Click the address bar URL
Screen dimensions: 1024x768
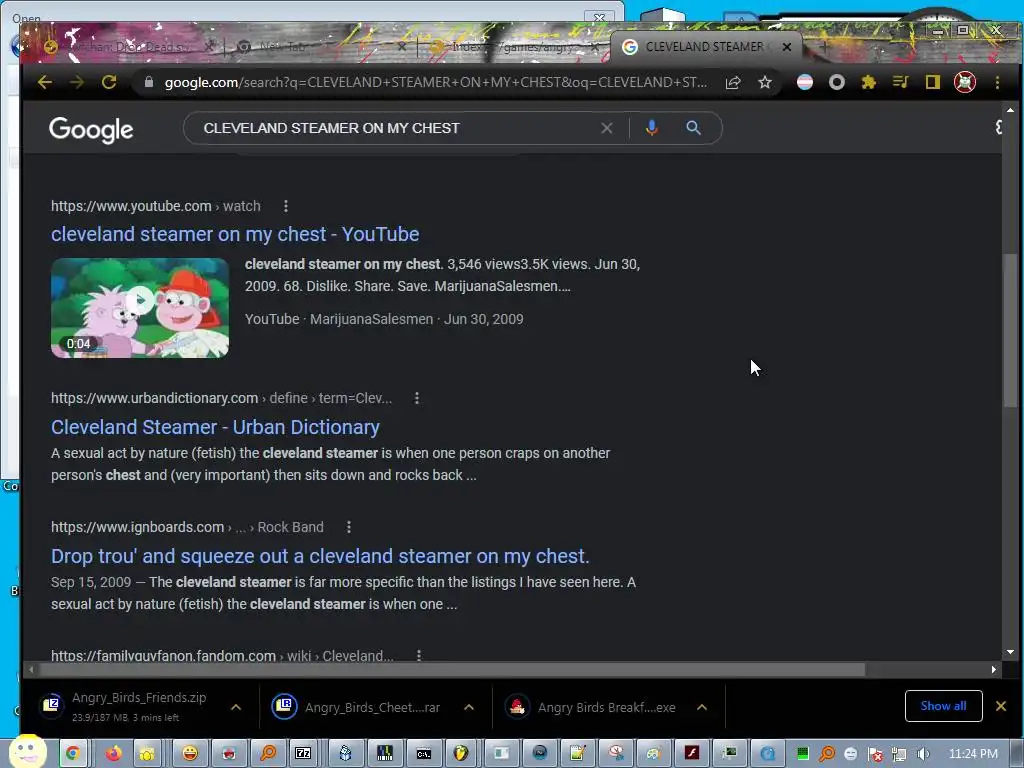435,82
